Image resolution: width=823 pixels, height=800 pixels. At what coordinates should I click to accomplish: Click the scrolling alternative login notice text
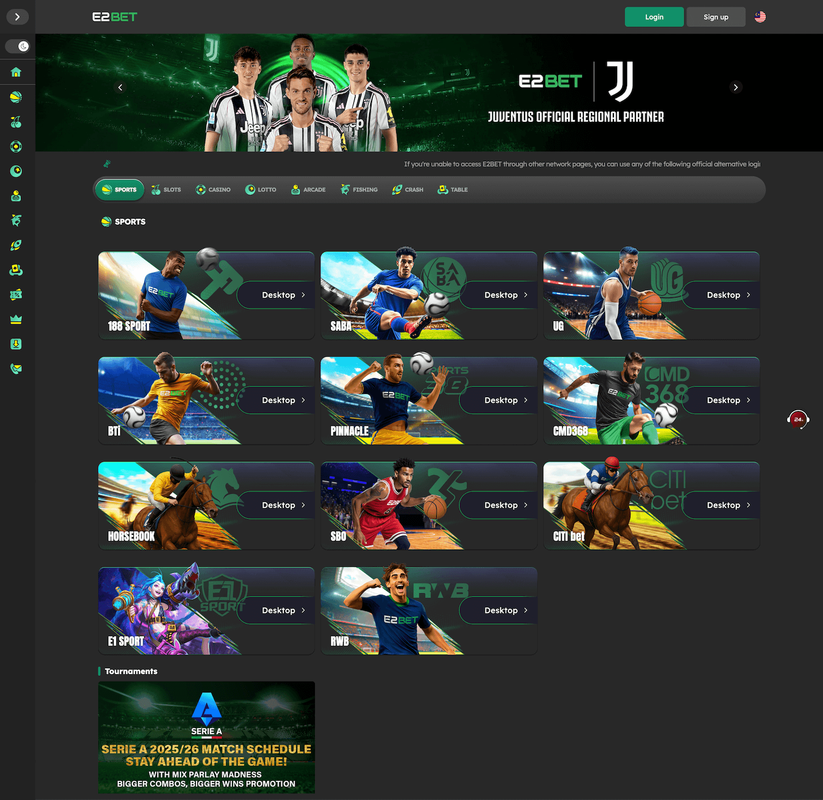tap(582, 164)
